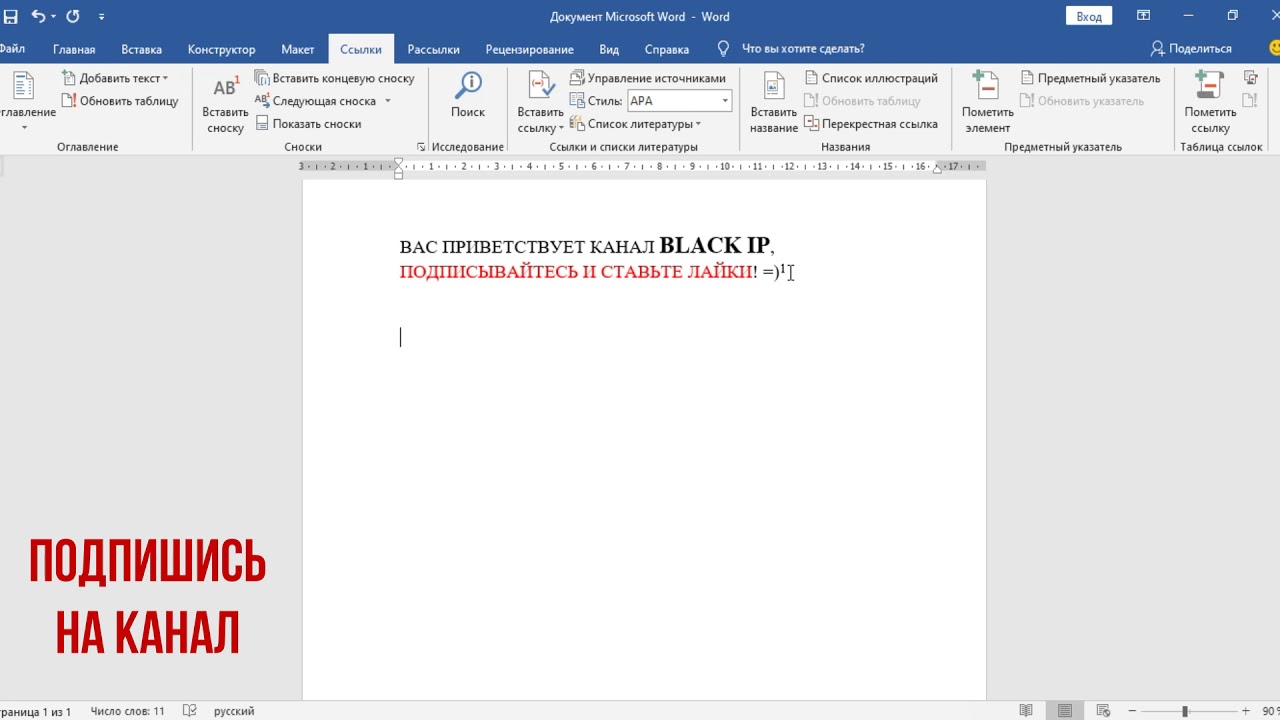Open the APA style combo box
1280x720 pixels.
pyautogui.click(x=679, y=101)
